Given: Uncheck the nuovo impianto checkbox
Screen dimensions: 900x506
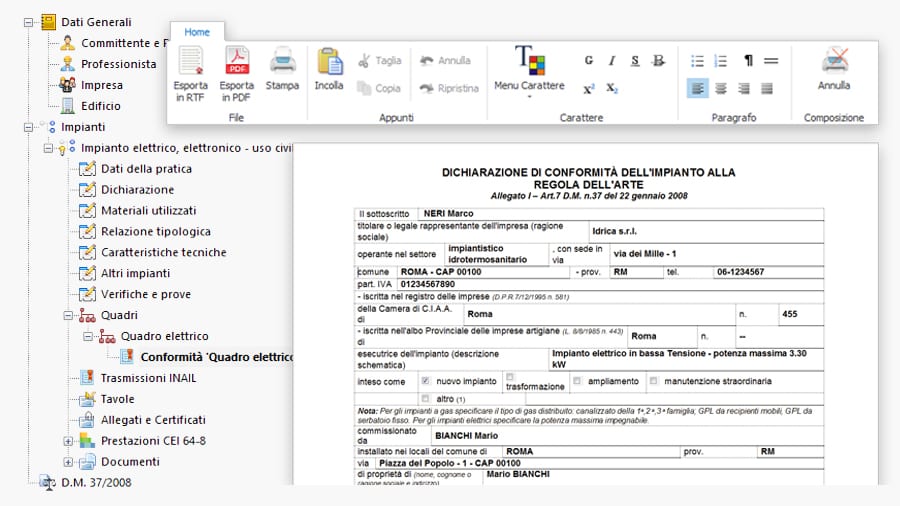Looking at the screenshot, I should 426,381.
